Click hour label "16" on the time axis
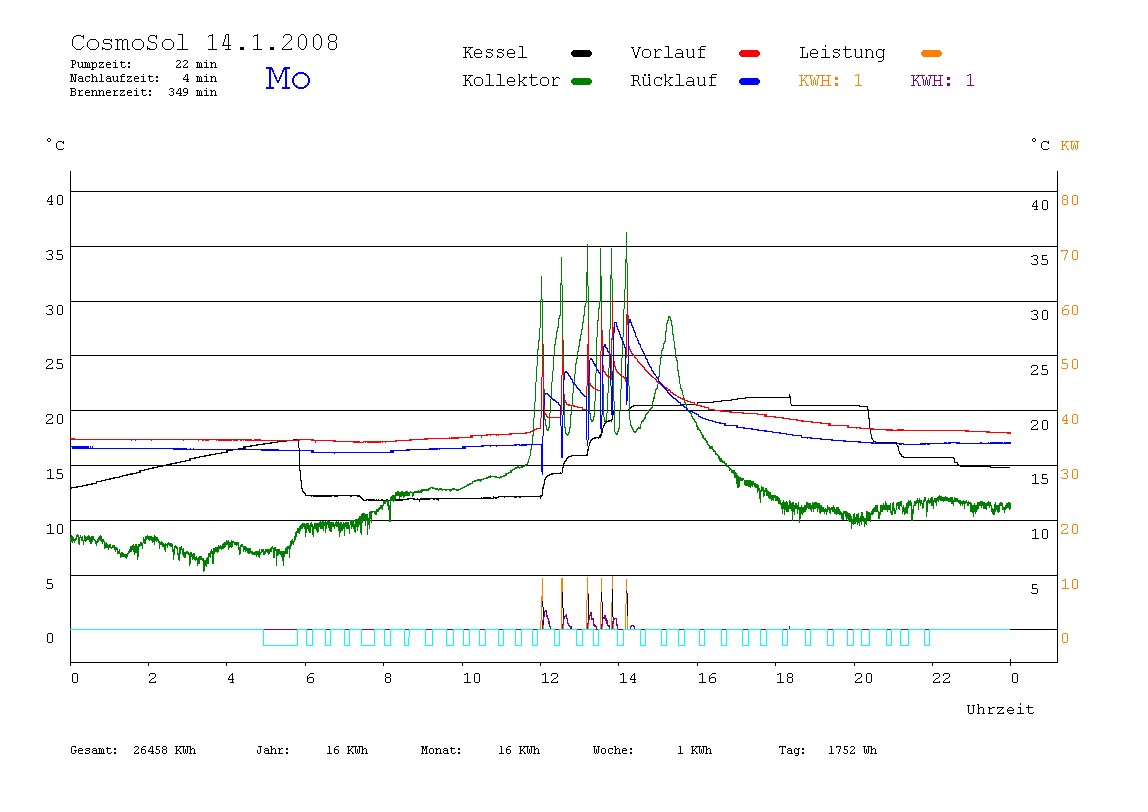This screenshot has height=812, width=1148. click(x=707, y=678)
